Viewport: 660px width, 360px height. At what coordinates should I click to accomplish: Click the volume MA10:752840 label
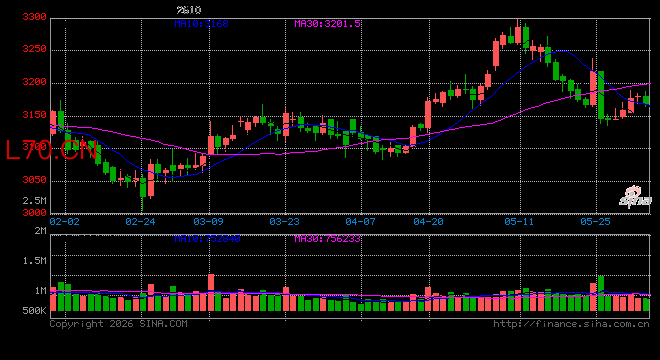click(207, 239)
